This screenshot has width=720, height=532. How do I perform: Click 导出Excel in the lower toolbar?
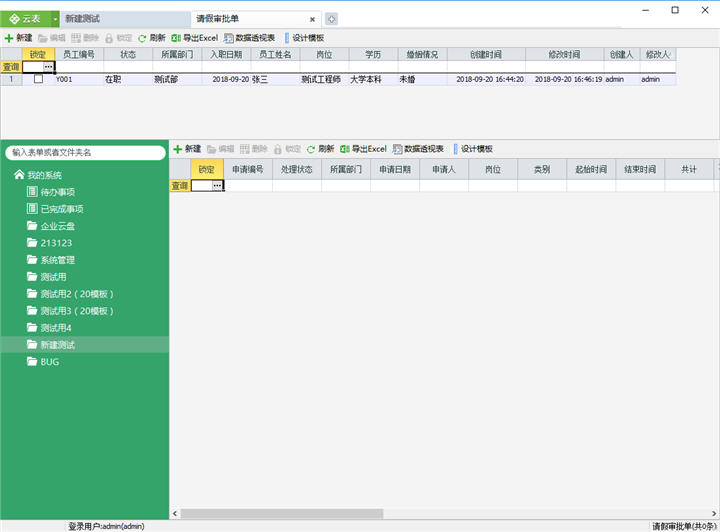coord(363,149)
